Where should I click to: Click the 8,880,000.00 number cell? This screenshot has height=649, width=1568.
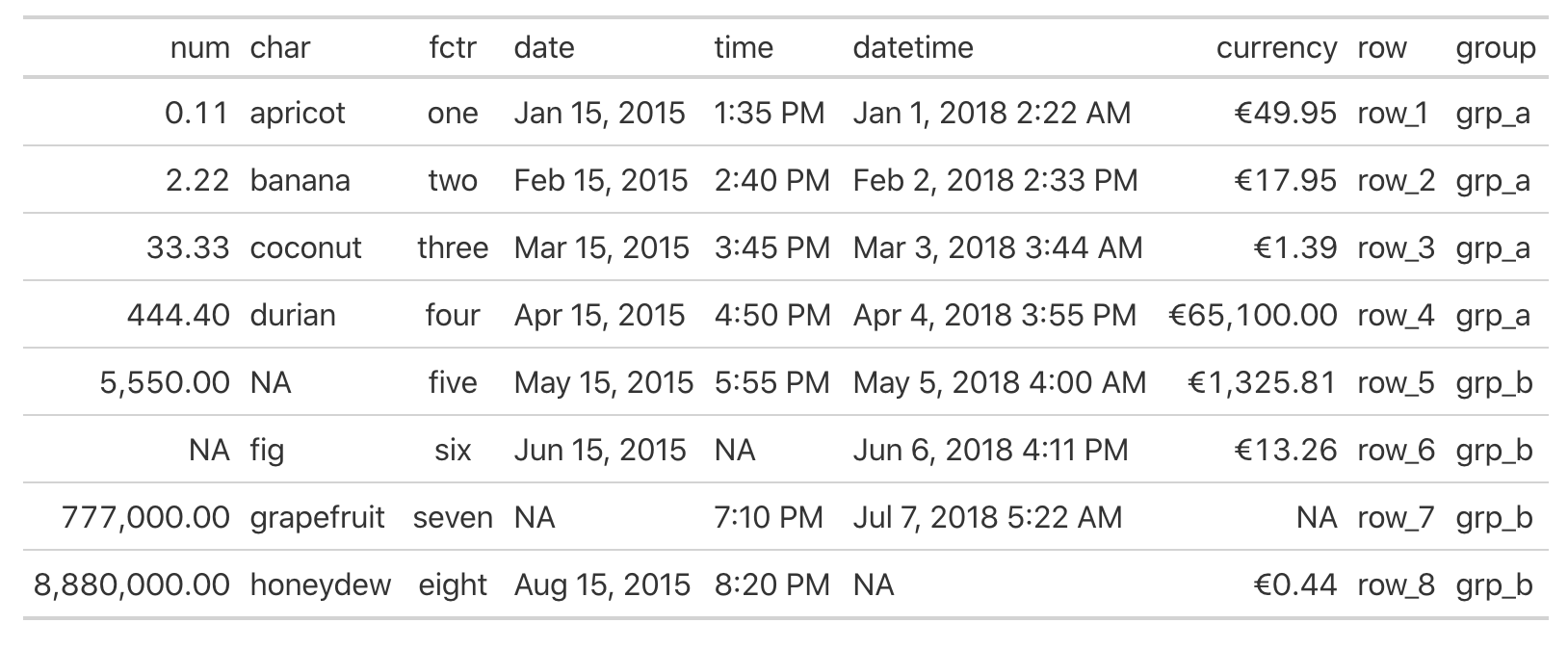point(132,585)
